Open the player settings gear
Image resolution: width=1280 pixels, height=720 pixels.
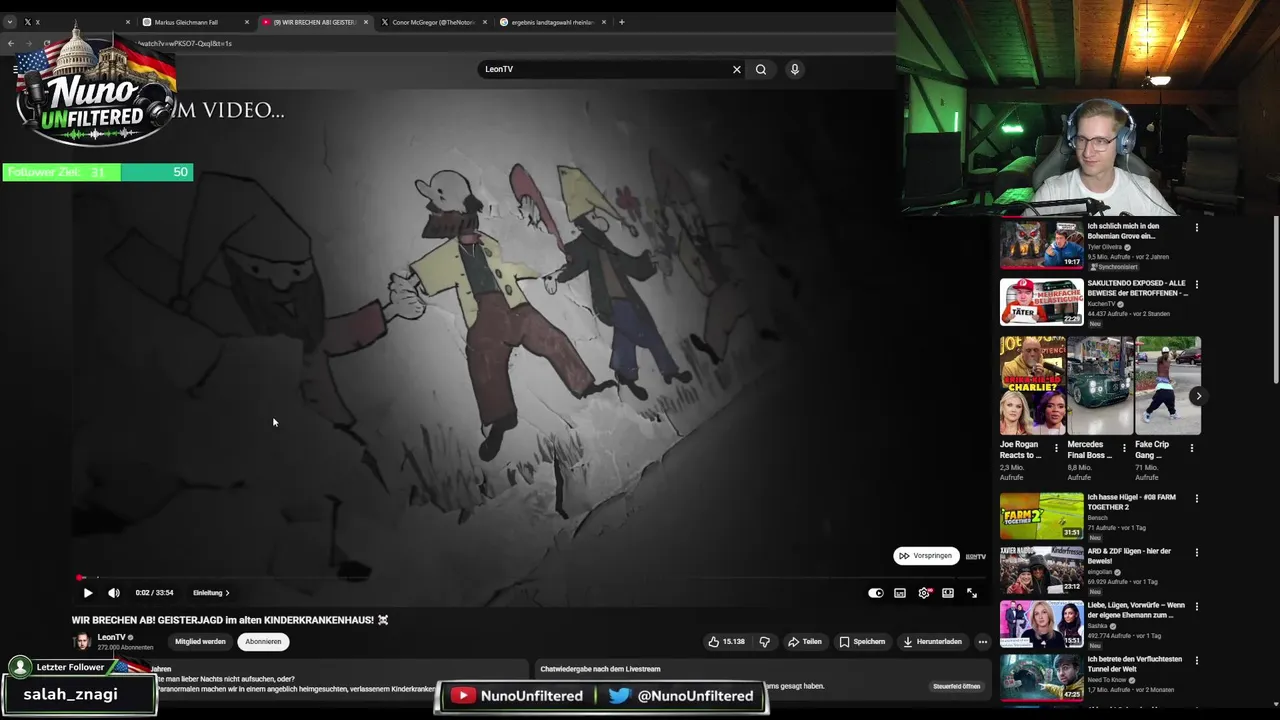924,593
